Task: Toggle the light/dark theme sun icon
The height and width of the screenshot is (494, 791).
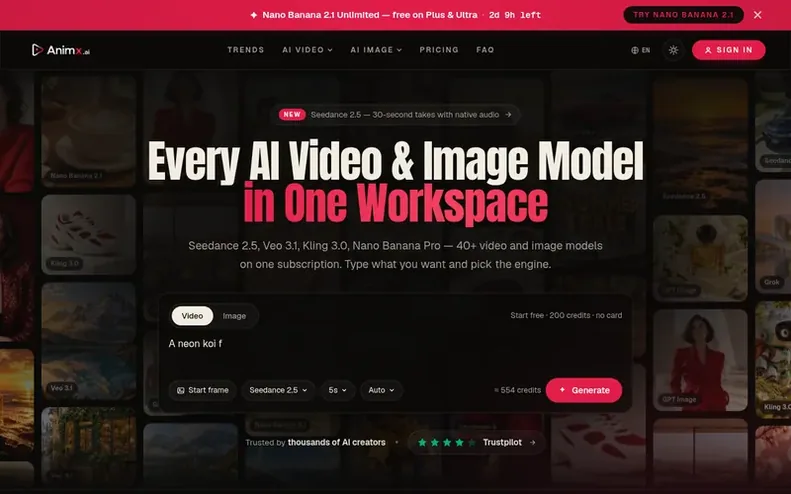Action: 673,50
